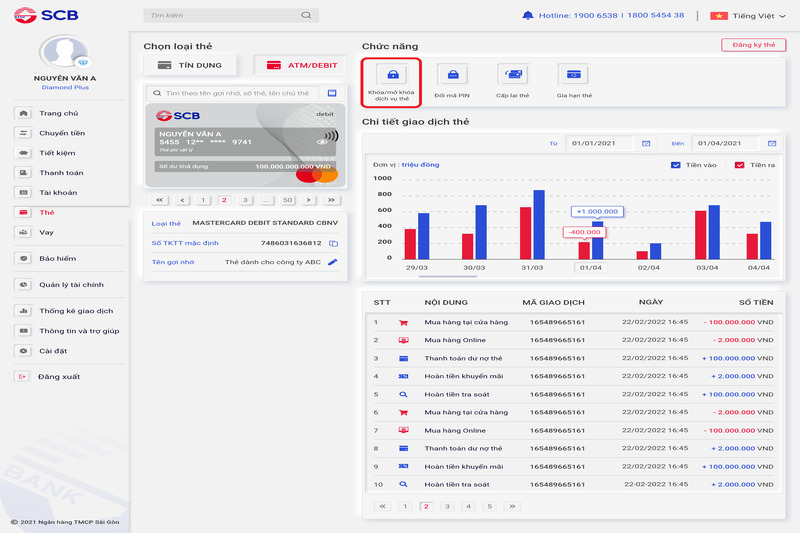Go to next card page (›)
Screen dimensions: 800x533
[309, 200]
